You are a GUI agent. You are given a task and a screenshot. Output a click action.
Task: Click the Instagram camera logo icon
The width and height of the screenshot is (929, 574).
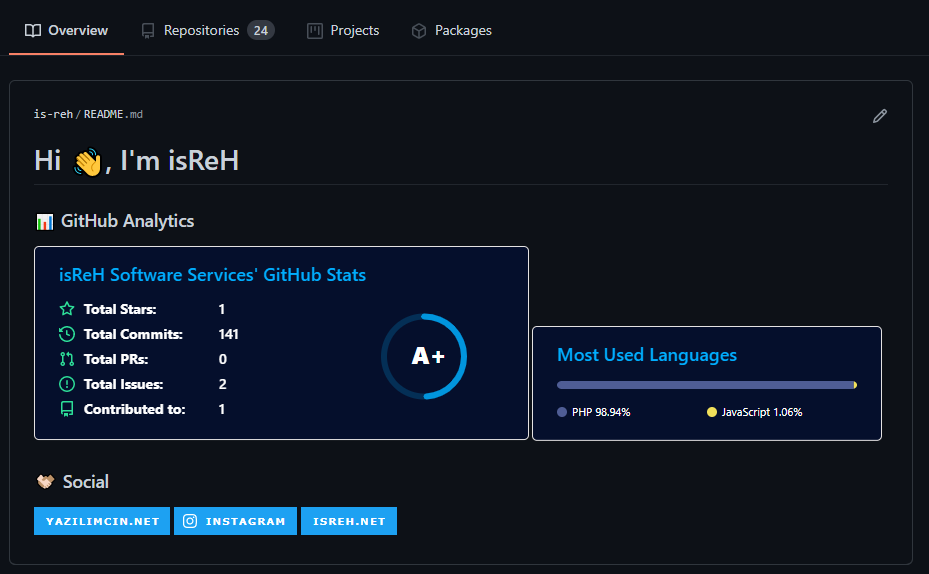pyautogui.click(x=190, y=521)
